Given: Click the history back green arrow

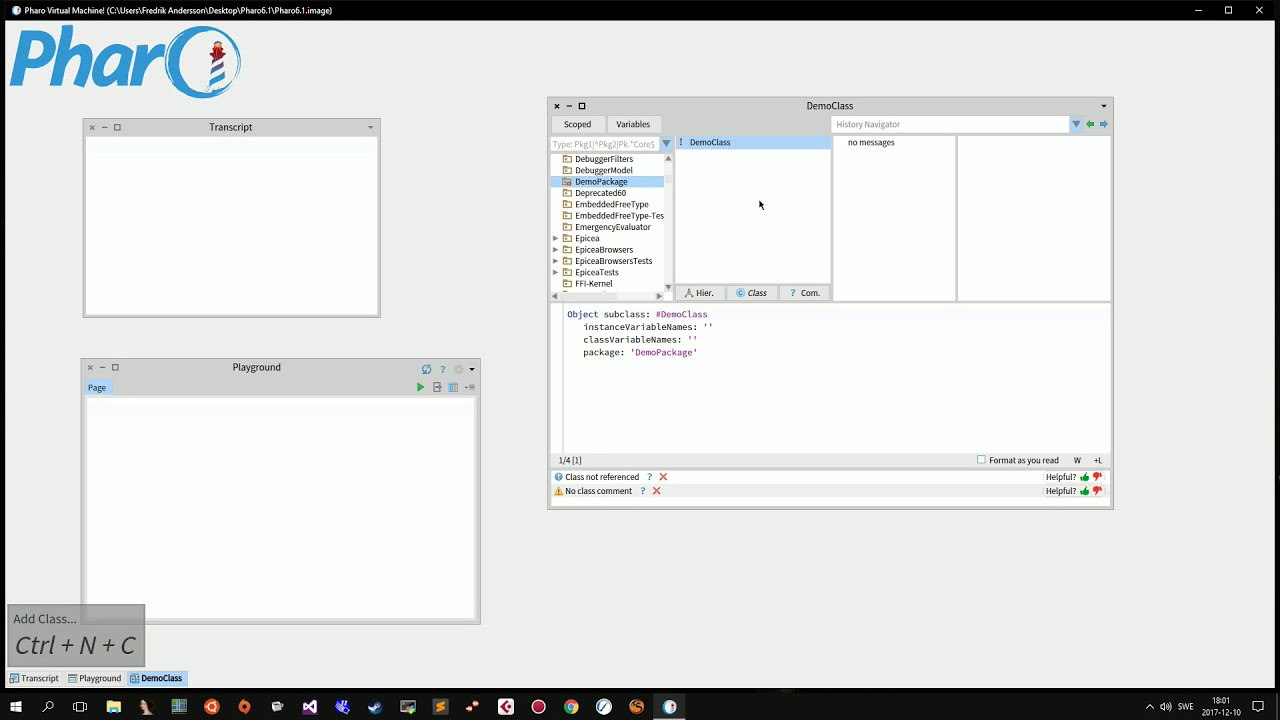Looking at the screenshot, I should (1090, 124).
